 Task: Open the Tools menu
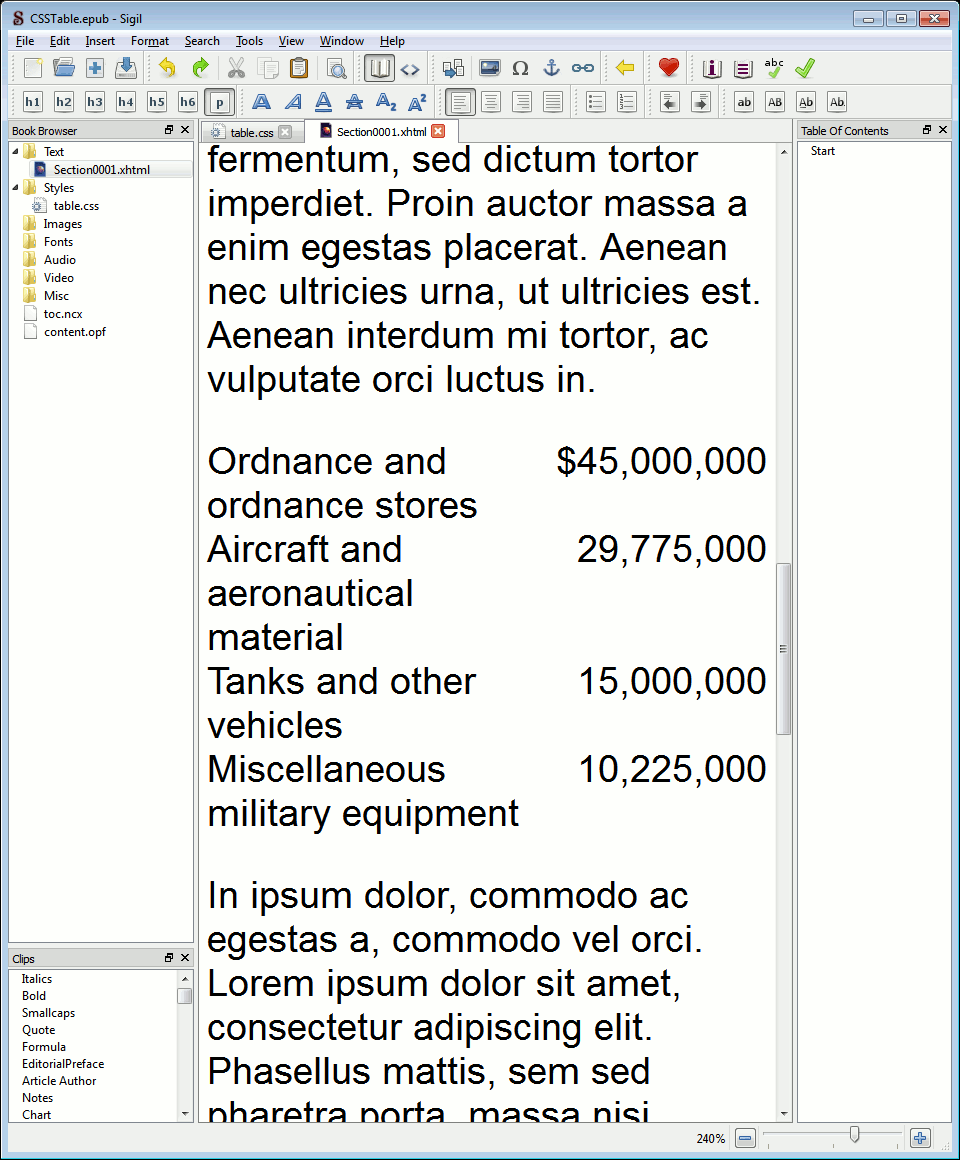[x=249, y=41]
